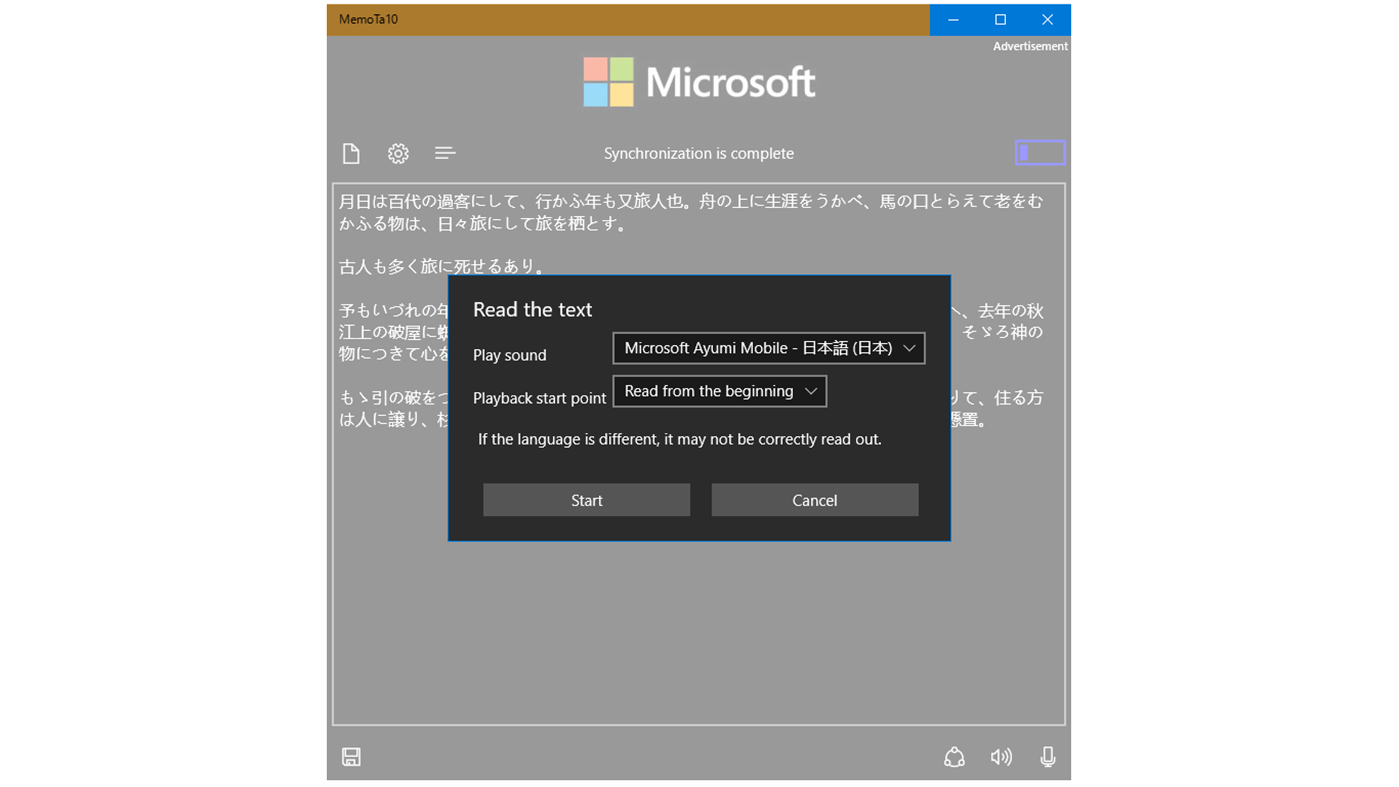Screen dimensions: 1399x787
Task: Click the Read the text dialog title
Action: (532, 309)
